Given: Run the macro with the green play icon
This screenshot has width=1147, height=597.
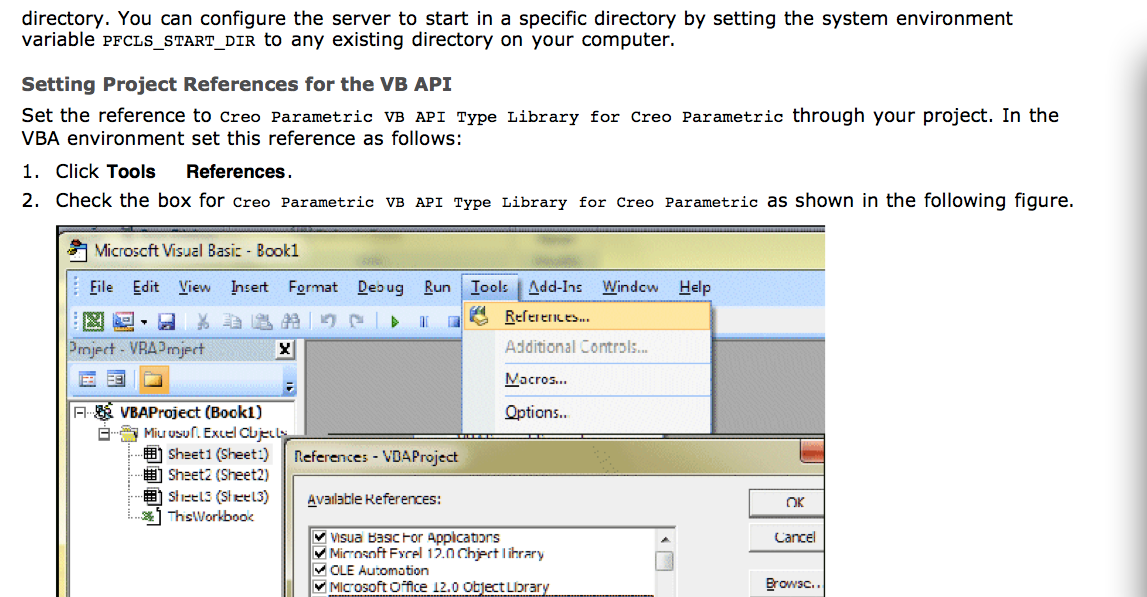Looking at the screenshot, I should point(395,322).
